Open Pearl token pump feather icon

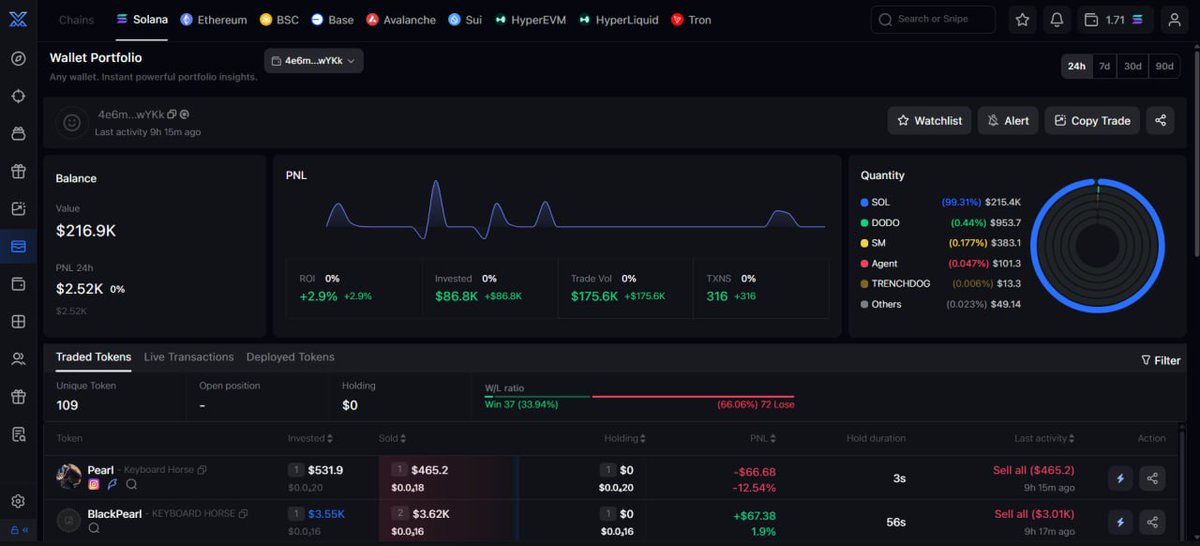[x=112, y=484]
